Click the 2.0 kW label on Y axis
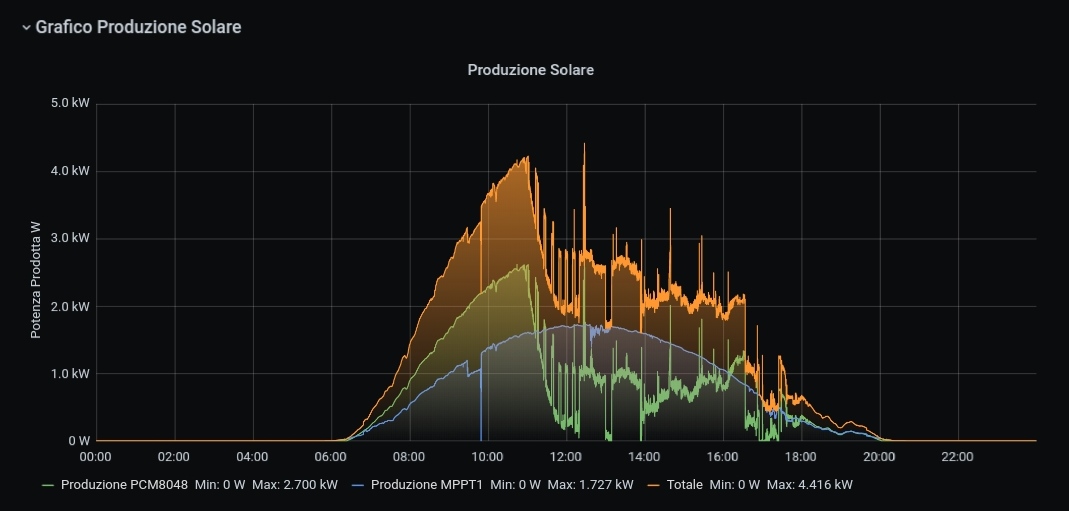The height and width of the screenshot is (511, 1069). coord(69,306)
